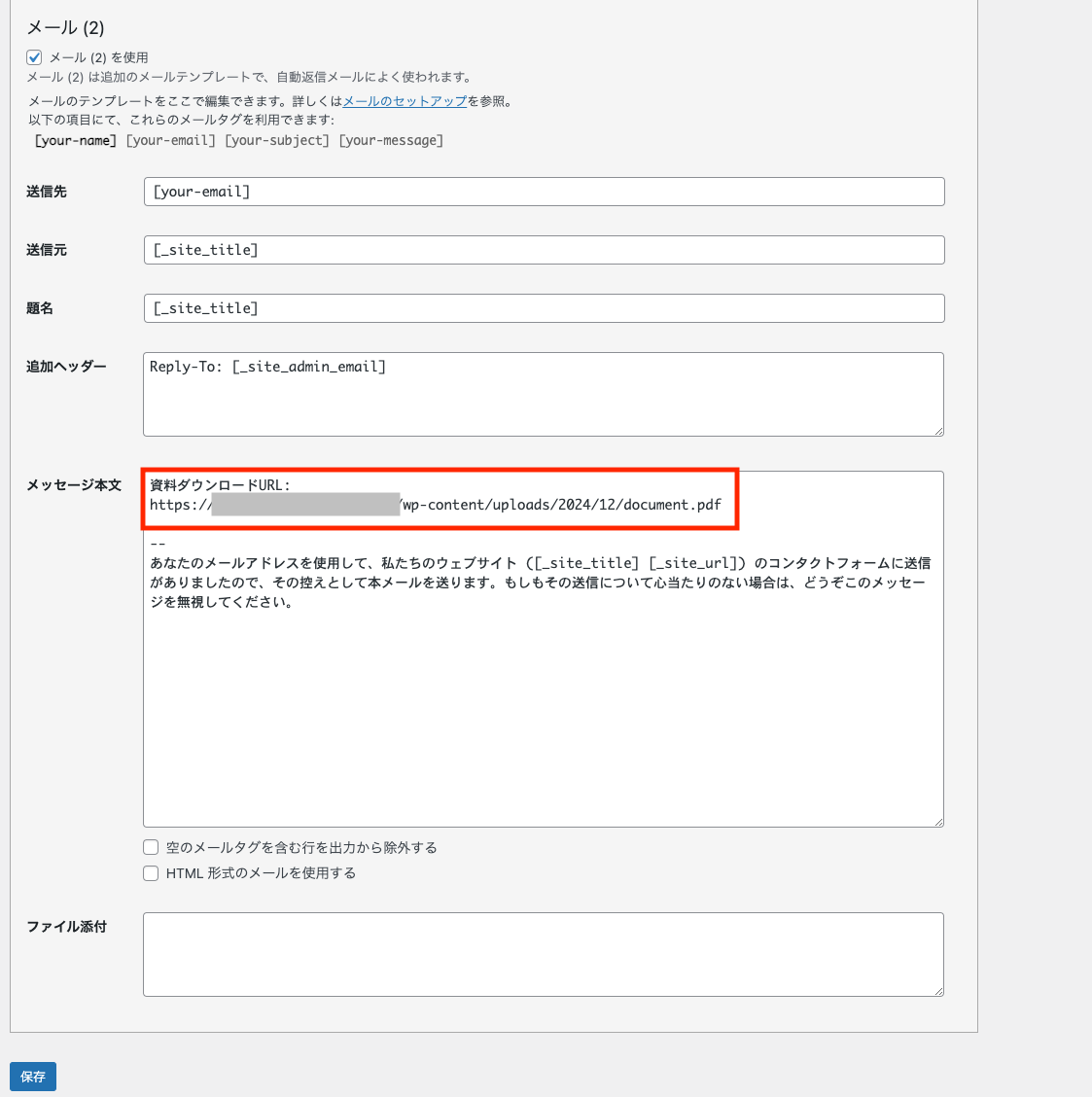
Task: Select the [your-subject] mail tag
Action: coord(277,141)
